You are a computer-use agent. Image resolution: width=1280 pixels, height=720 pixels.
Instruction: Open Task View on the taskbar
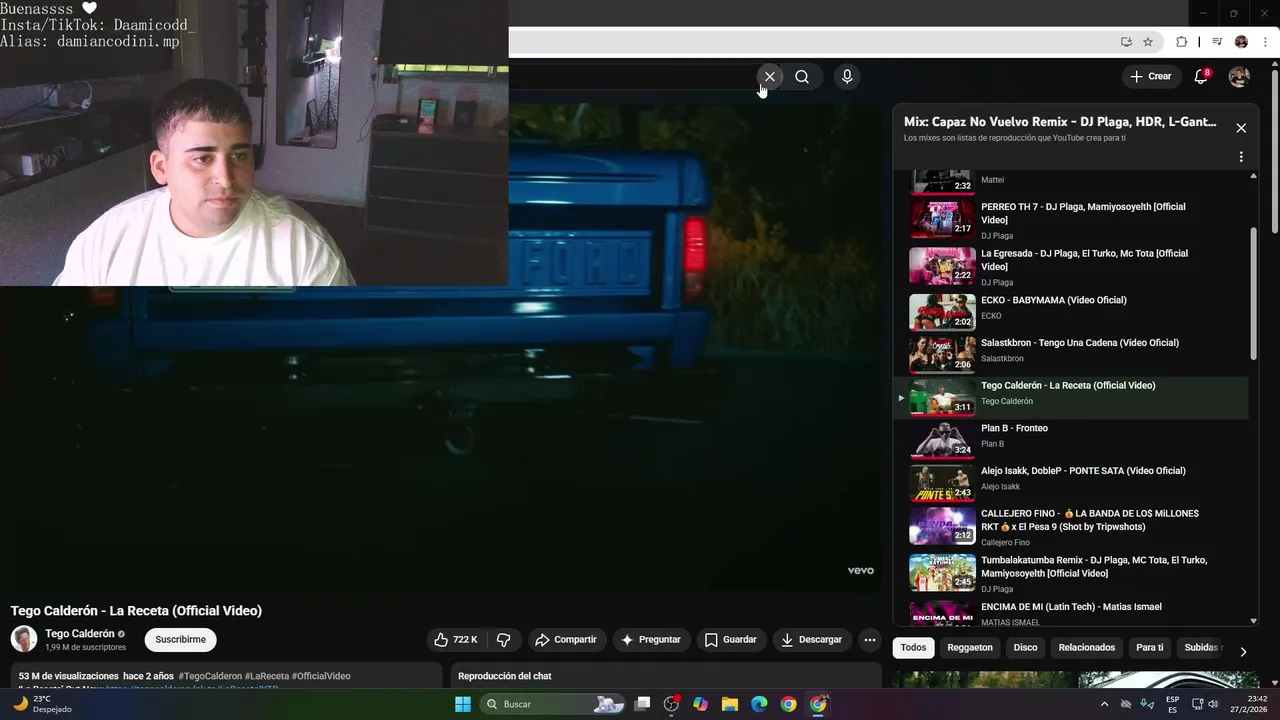[x=643, y=704]
